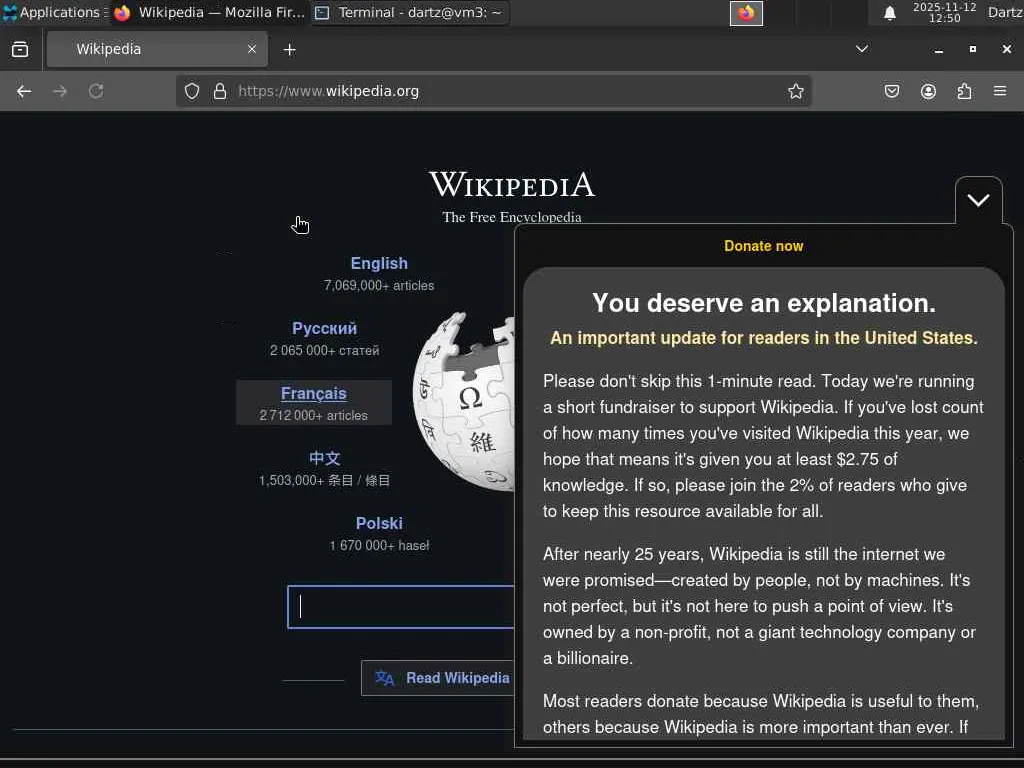Open the Firefox account icon
This screenshot has width=1024, height=768.
click(x=928, y=91)
